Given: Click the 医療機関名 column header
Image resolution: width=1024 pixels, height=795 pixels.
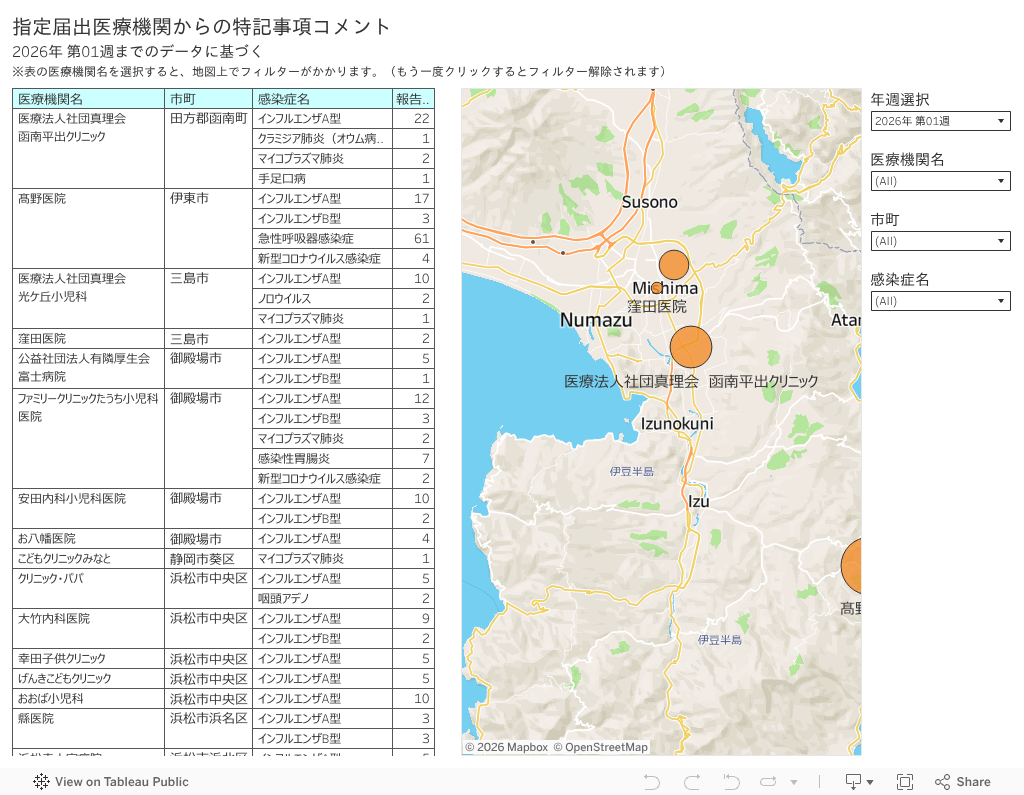Looking at the screenshot, I should [x=50, y=99].
